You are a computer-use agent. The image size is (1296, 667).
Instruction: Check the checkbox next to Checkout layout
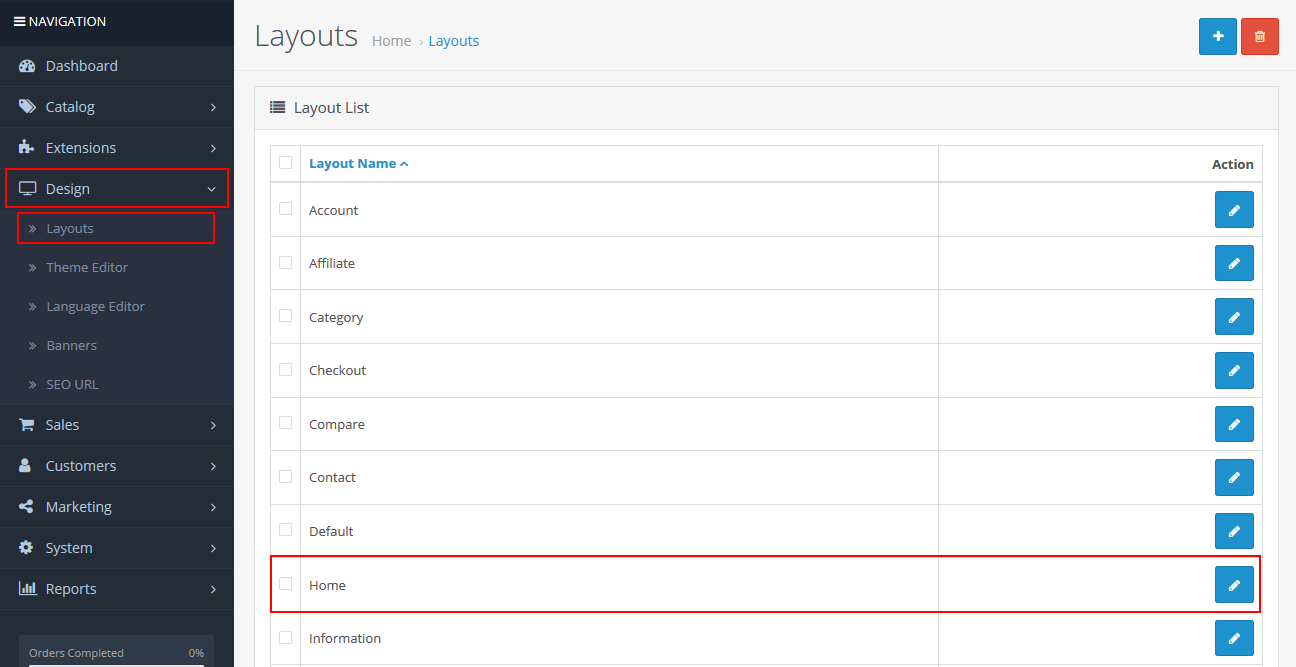point(286,370)
